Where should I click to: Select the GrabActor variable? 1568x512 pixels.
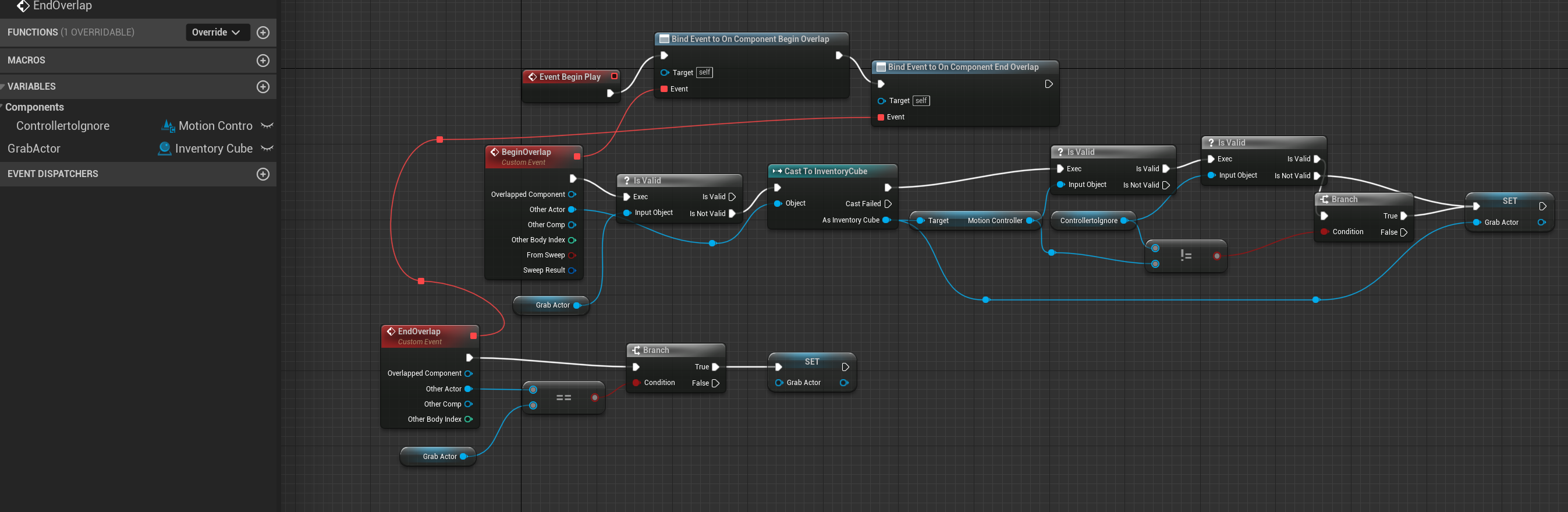click(x=34, y=148)
